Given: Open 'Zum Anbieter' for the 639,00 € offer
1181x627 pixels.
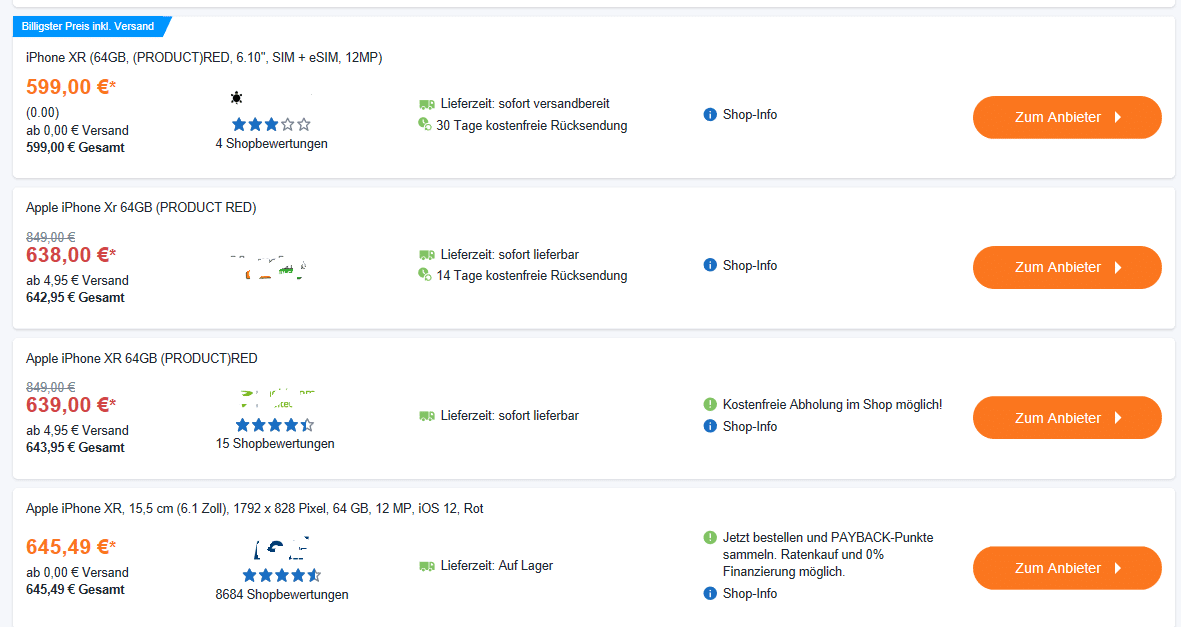Looking at the screenshot, I should 1067,417.
